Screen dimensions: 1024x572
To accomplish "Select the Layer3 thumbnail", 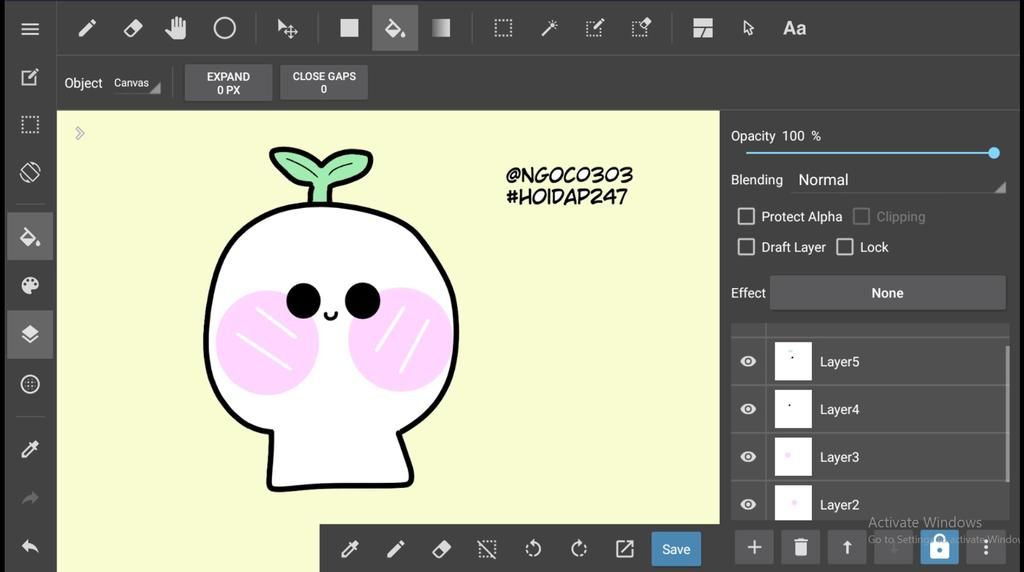I will tap(793, 456).
